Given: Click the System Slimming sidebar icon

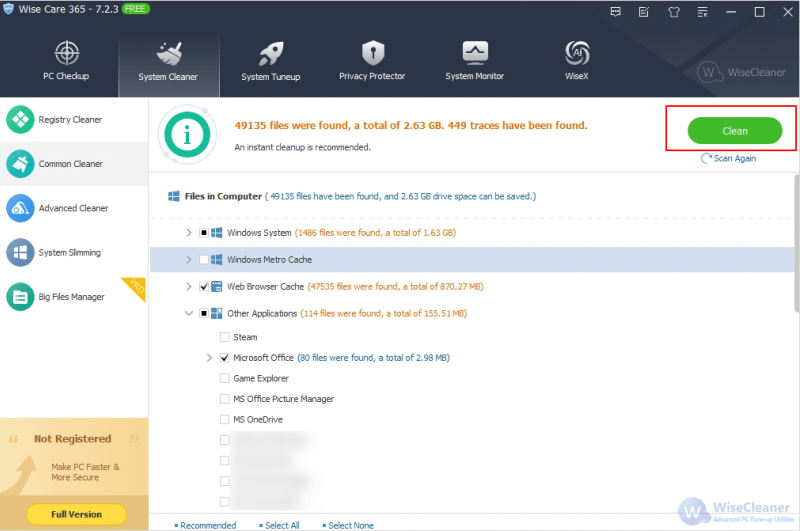Looking at the screenshot, I should point(20,252).
